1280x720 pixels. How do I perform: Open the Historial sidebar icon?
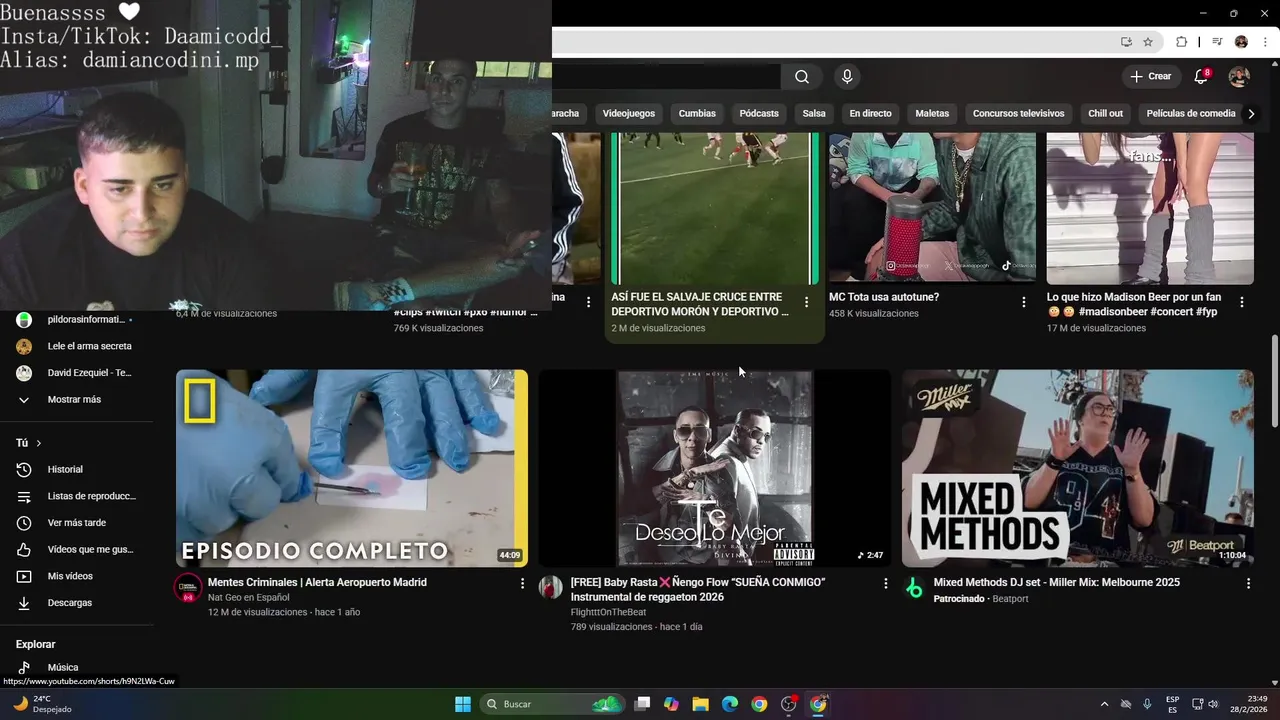tap(24, 469)
